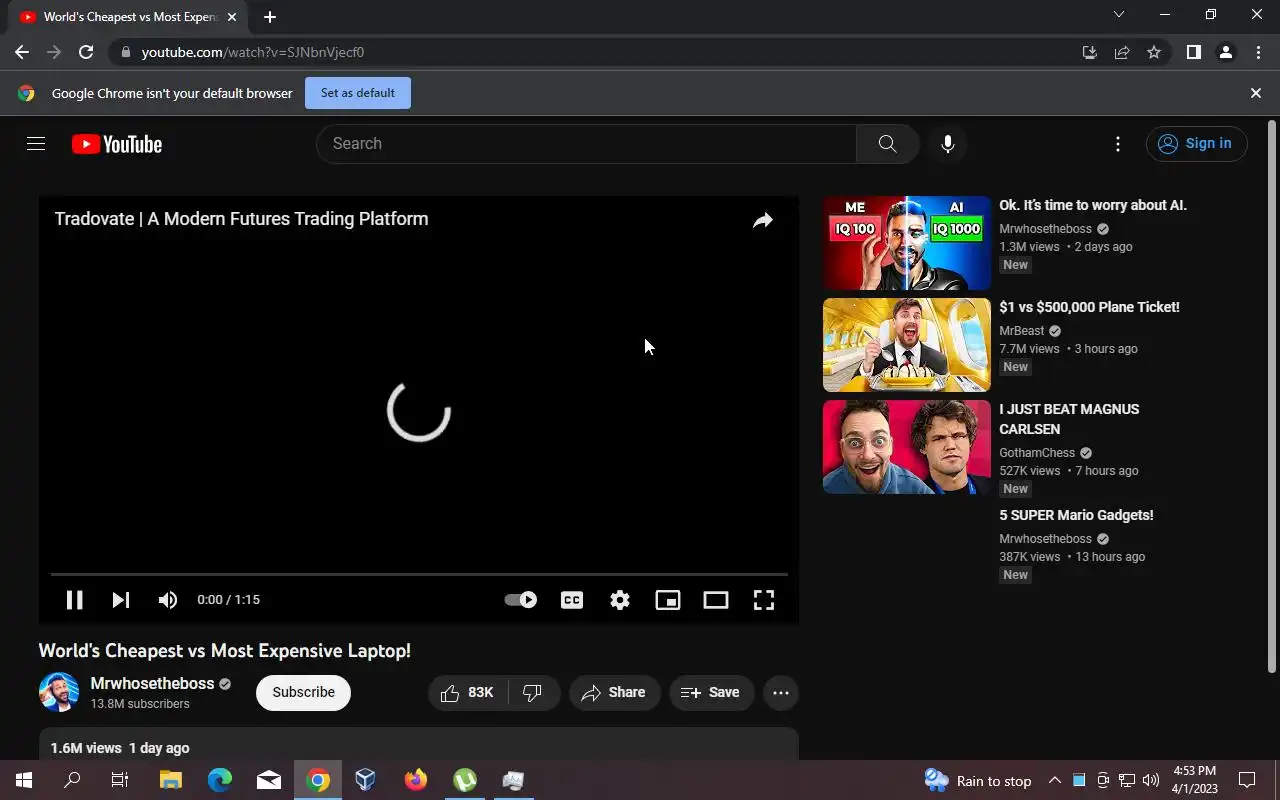Open File Explorer from taskbar
This screenshot has width=1280, height=800.
coord(170,780)
